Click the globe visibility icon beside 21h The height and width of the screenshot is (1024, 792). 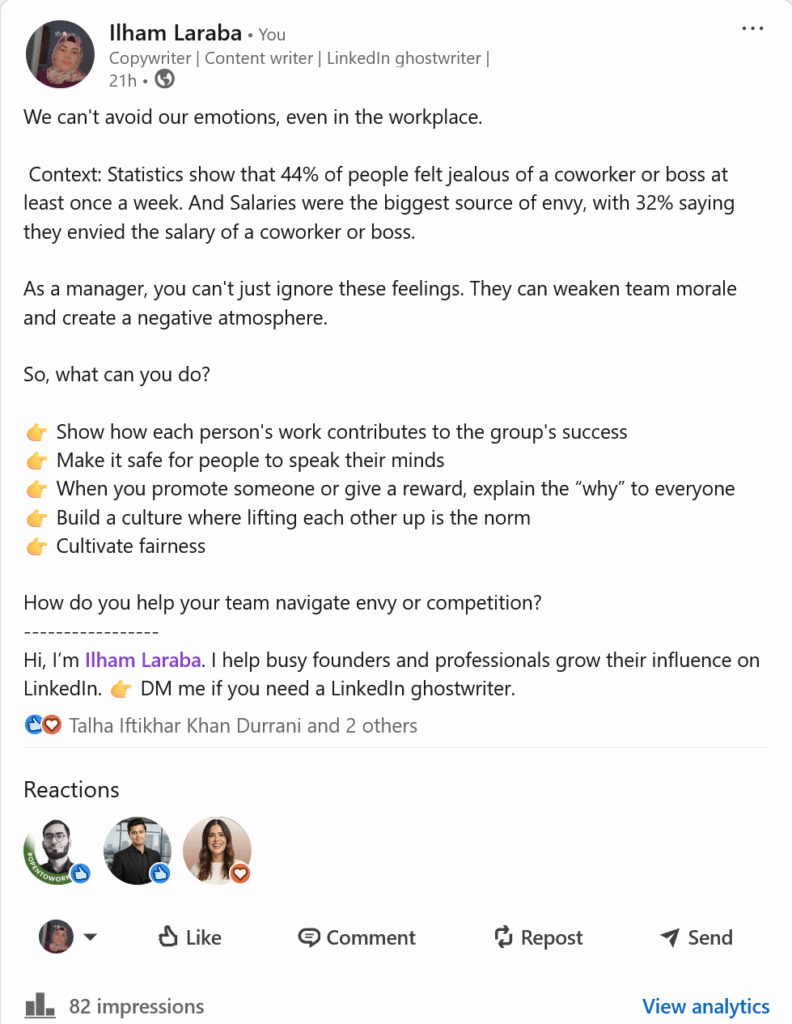(x=164, y=80)
